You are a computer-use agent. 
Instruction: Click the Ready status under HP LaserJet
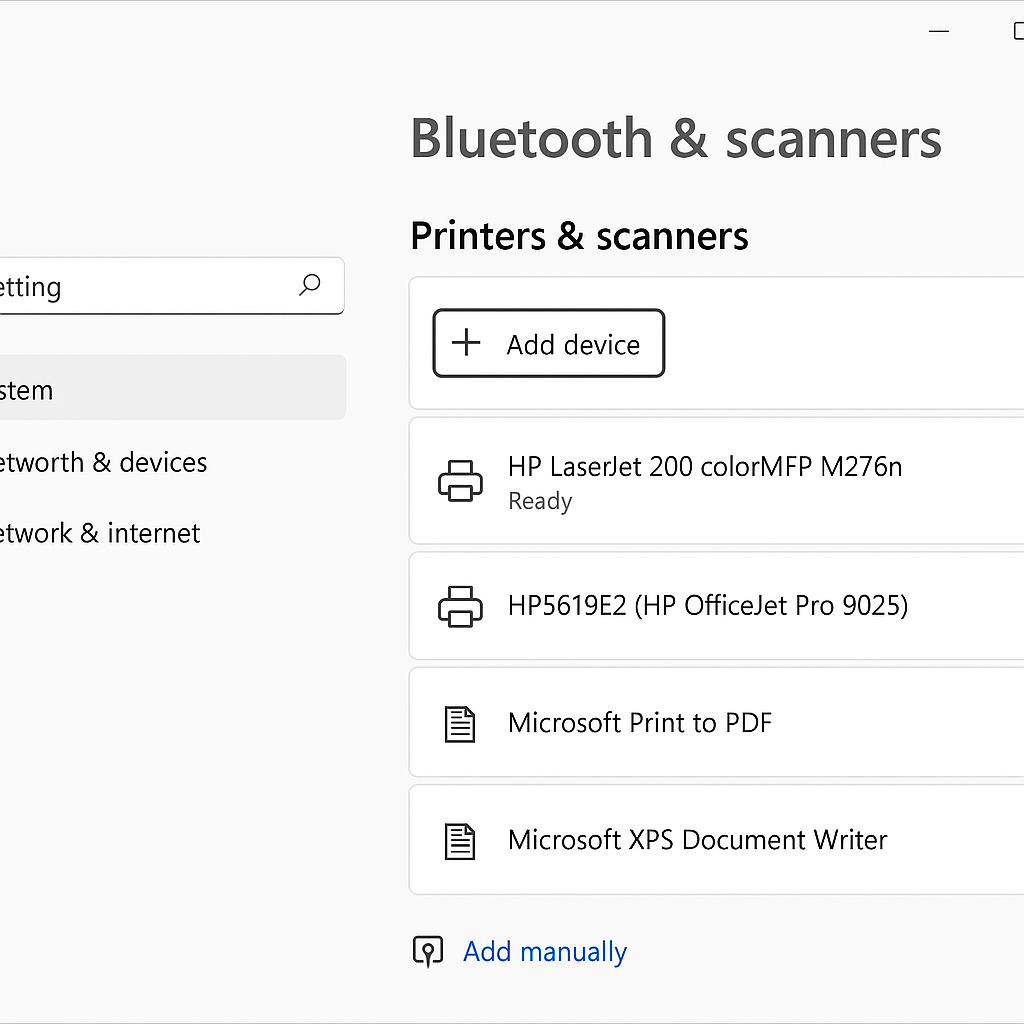tap(540, 502)
